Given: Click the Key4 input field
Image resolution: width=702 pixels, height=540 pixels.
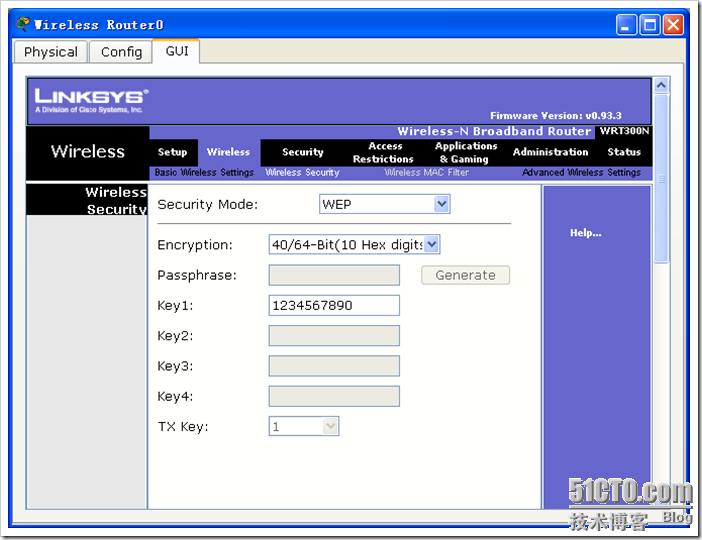Looking at the screenshot, I should [334, 396].
